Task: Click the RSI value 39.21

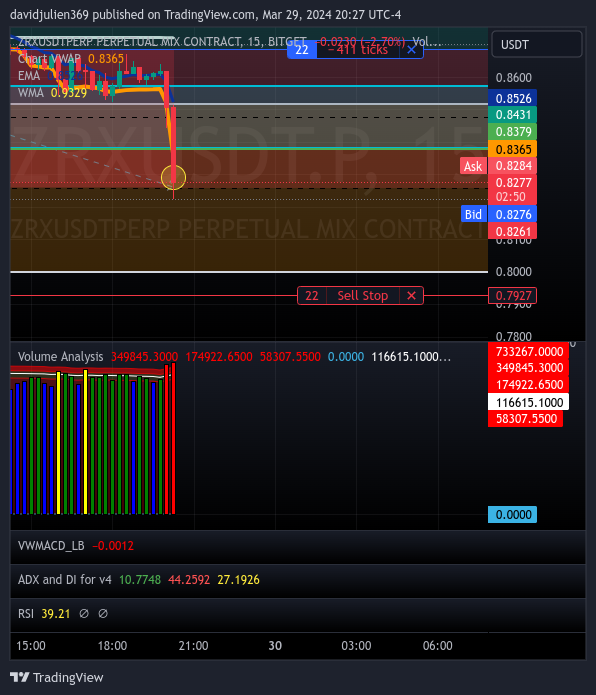Action: point(56,614)
